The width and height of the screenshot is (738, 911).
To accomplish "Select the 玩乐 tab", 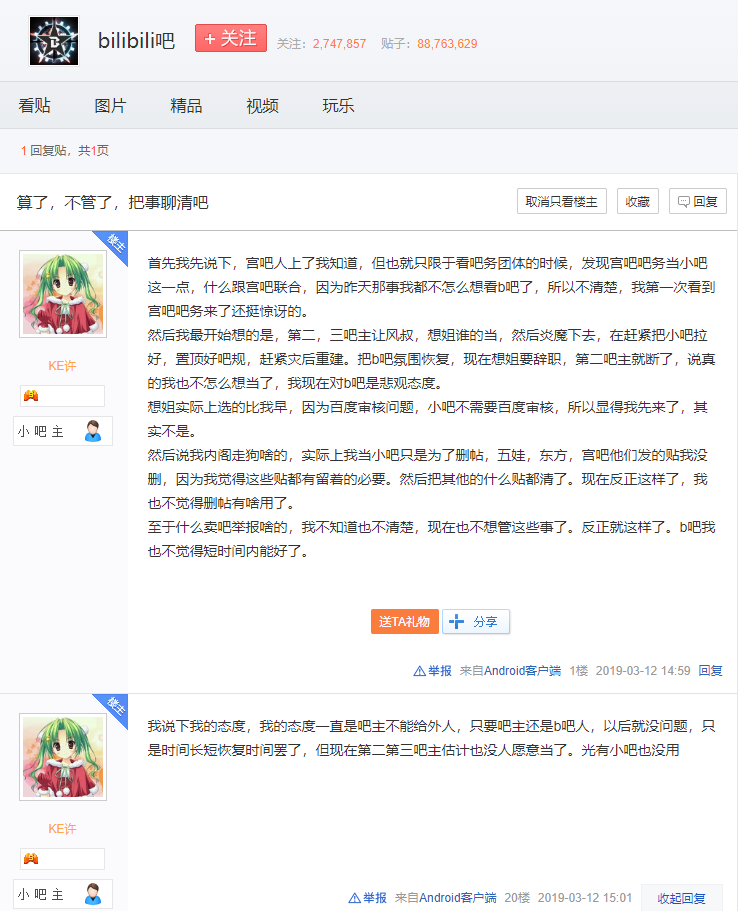I will point(338,106).
